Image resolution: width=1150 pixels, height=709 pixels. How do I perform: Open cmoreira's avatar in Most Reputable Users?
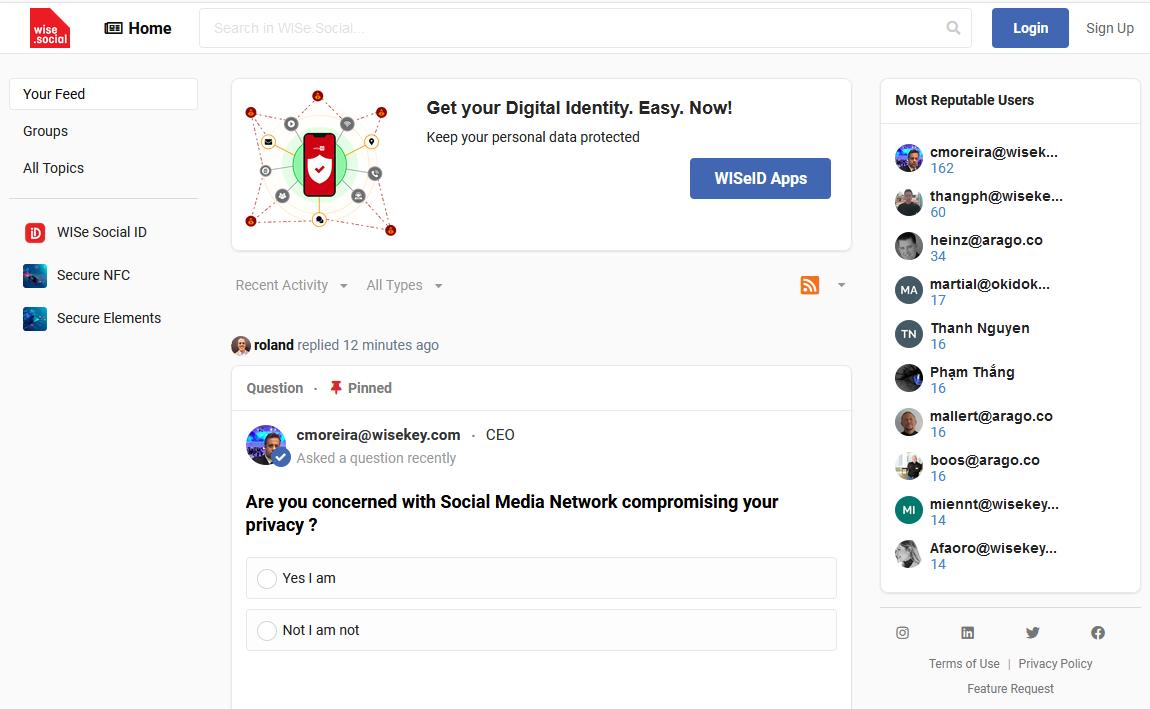point(909,158)
